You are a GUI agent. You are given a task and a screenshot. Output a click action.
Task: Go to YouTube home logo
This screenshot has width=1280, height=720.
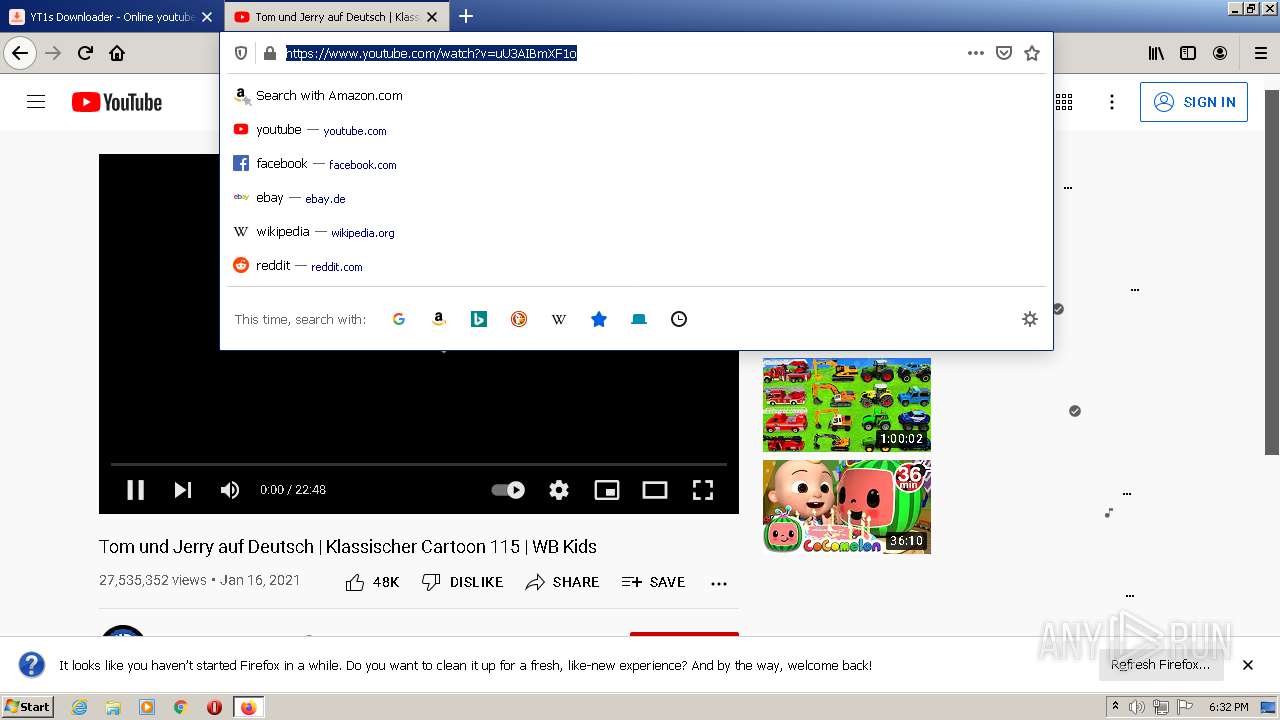point(117,102)
